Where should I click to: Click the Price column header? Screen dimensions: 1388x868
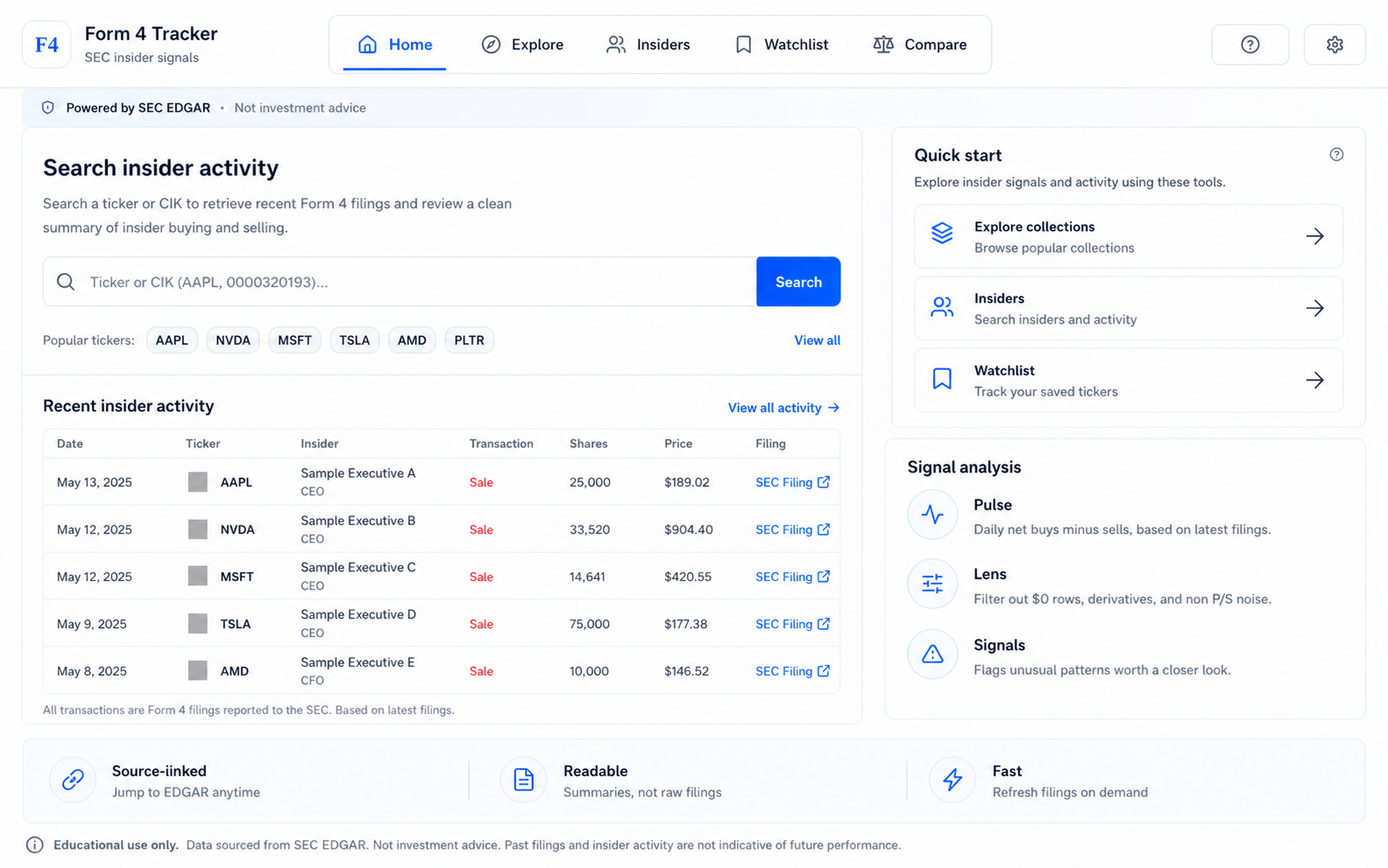coord(678,444)
